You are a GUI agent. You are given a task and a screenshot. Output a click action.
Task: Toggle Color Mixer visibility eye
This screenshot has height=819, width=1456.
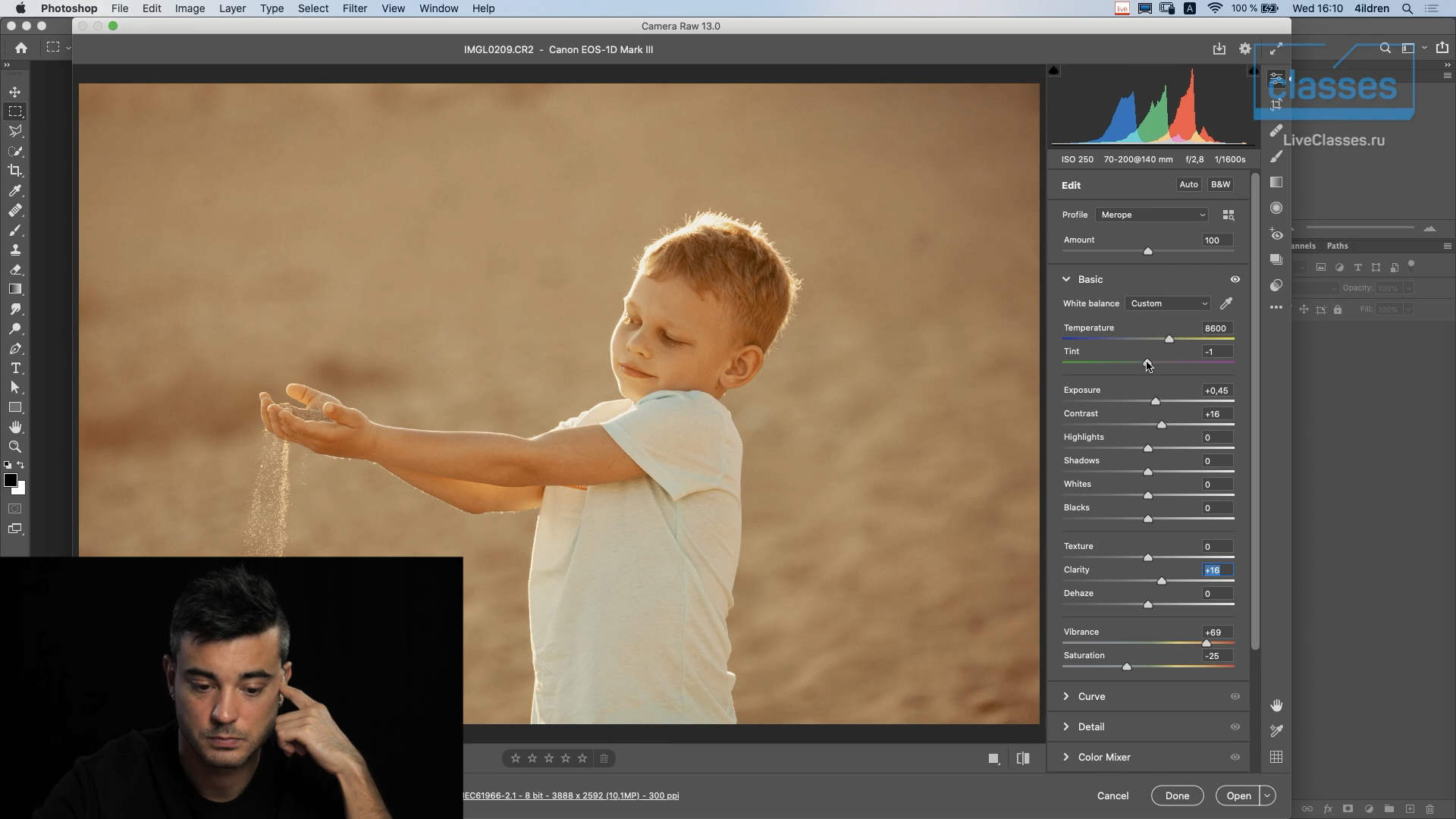[x=1235, y=758]
